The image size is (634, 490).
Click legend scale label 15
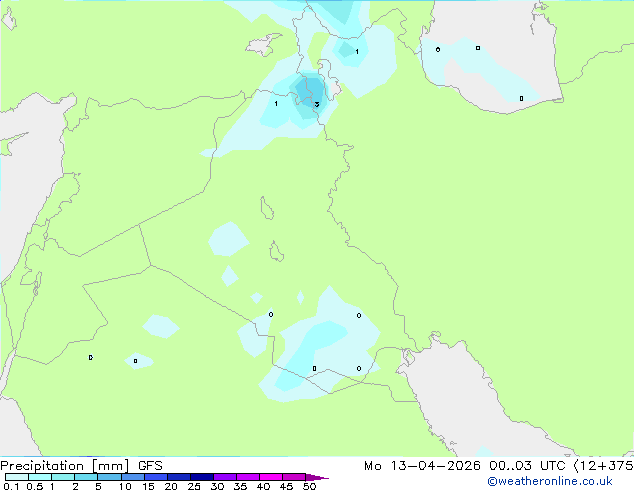[148, 486]
